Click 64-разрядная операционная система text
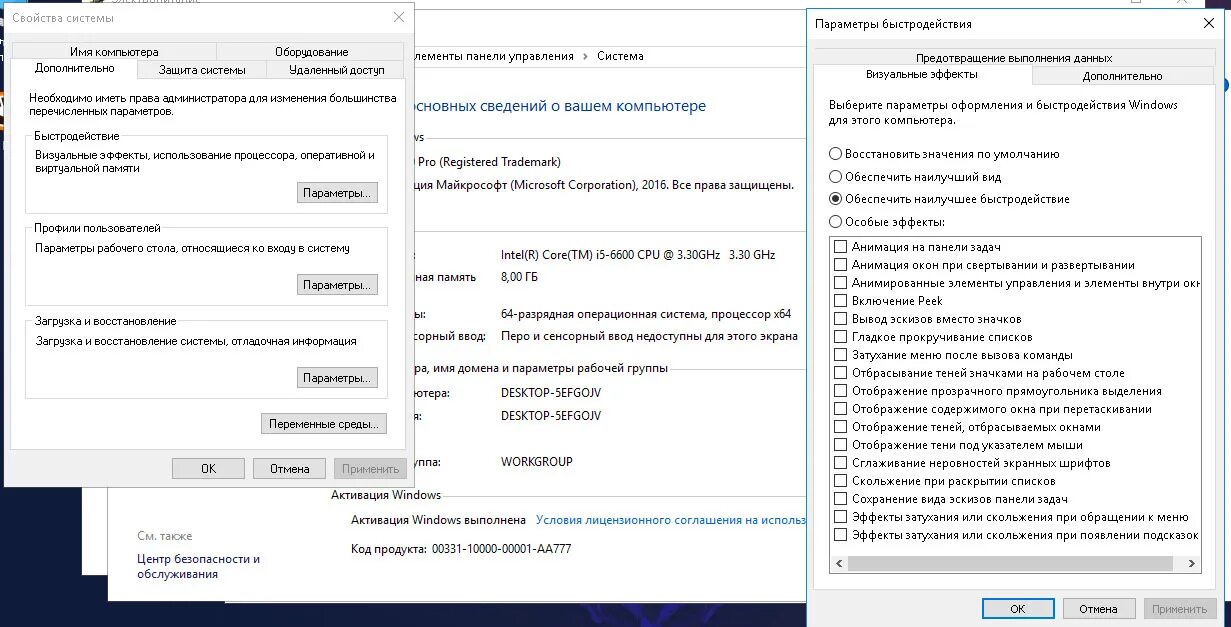Screen dimensions: 1231x627 [646, 313]
